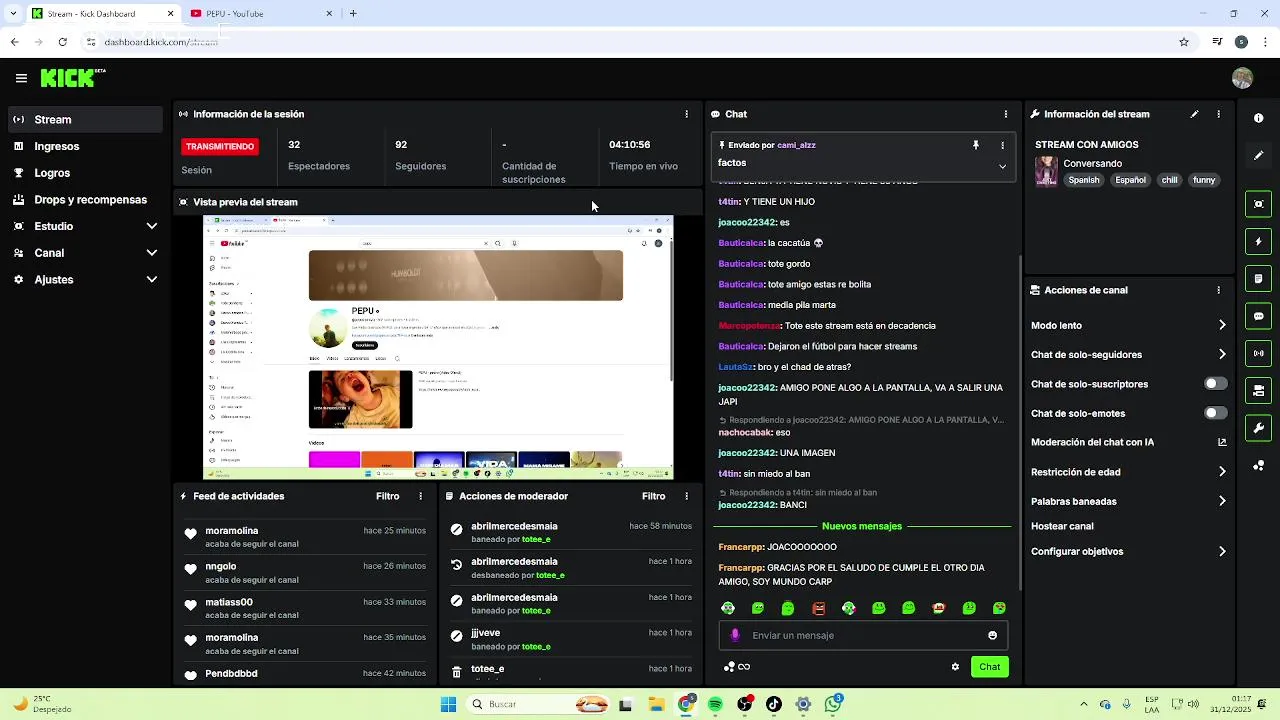Open a new browser tab with the plus button
Image resolution: width=1280 pixels, height=720 pixels.
click(x=353, y=13)
